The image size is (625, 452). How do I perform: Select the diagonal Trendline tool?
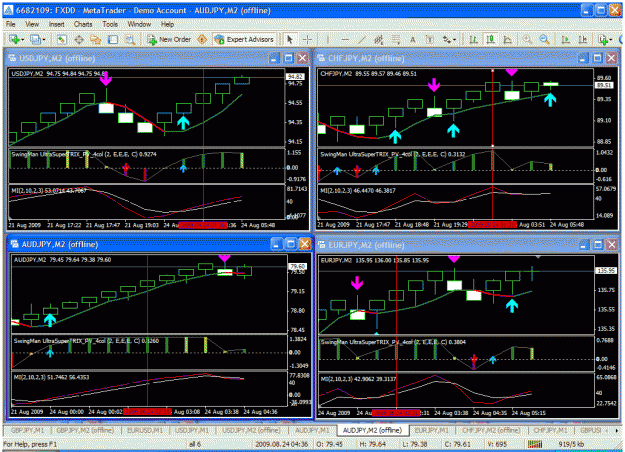pos(362,39)
